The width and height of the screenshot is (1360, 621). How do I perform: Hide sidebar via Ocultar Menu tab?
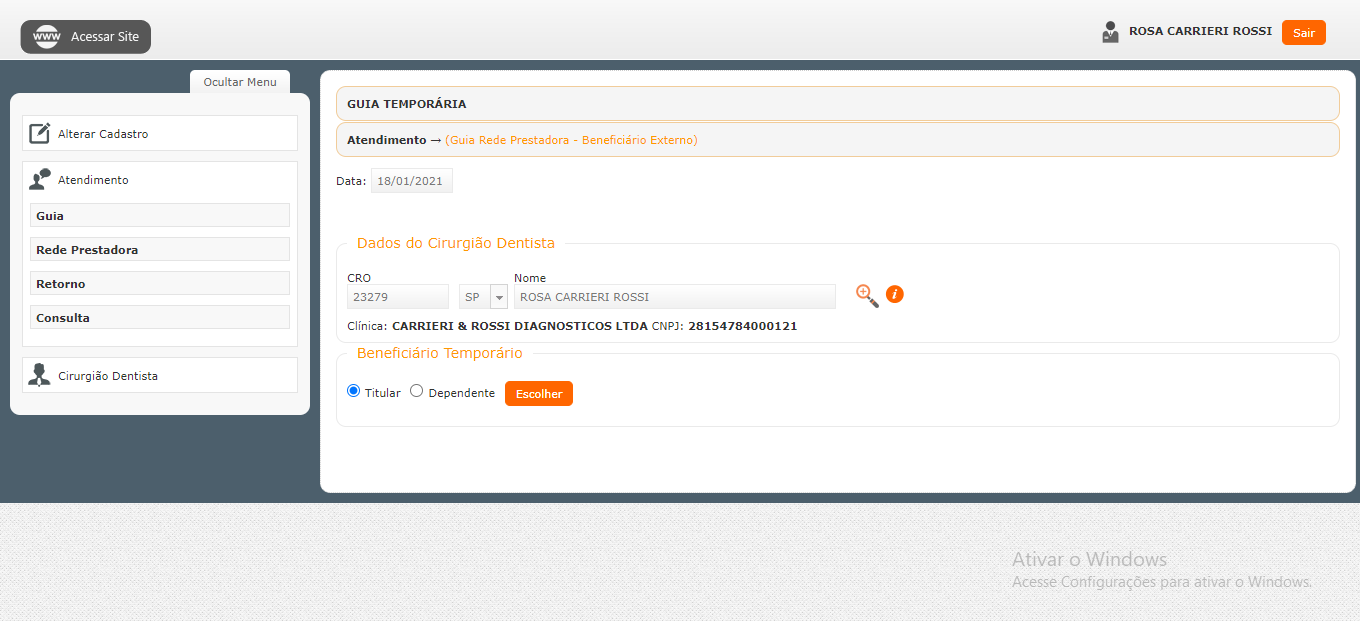click(240, 82)
